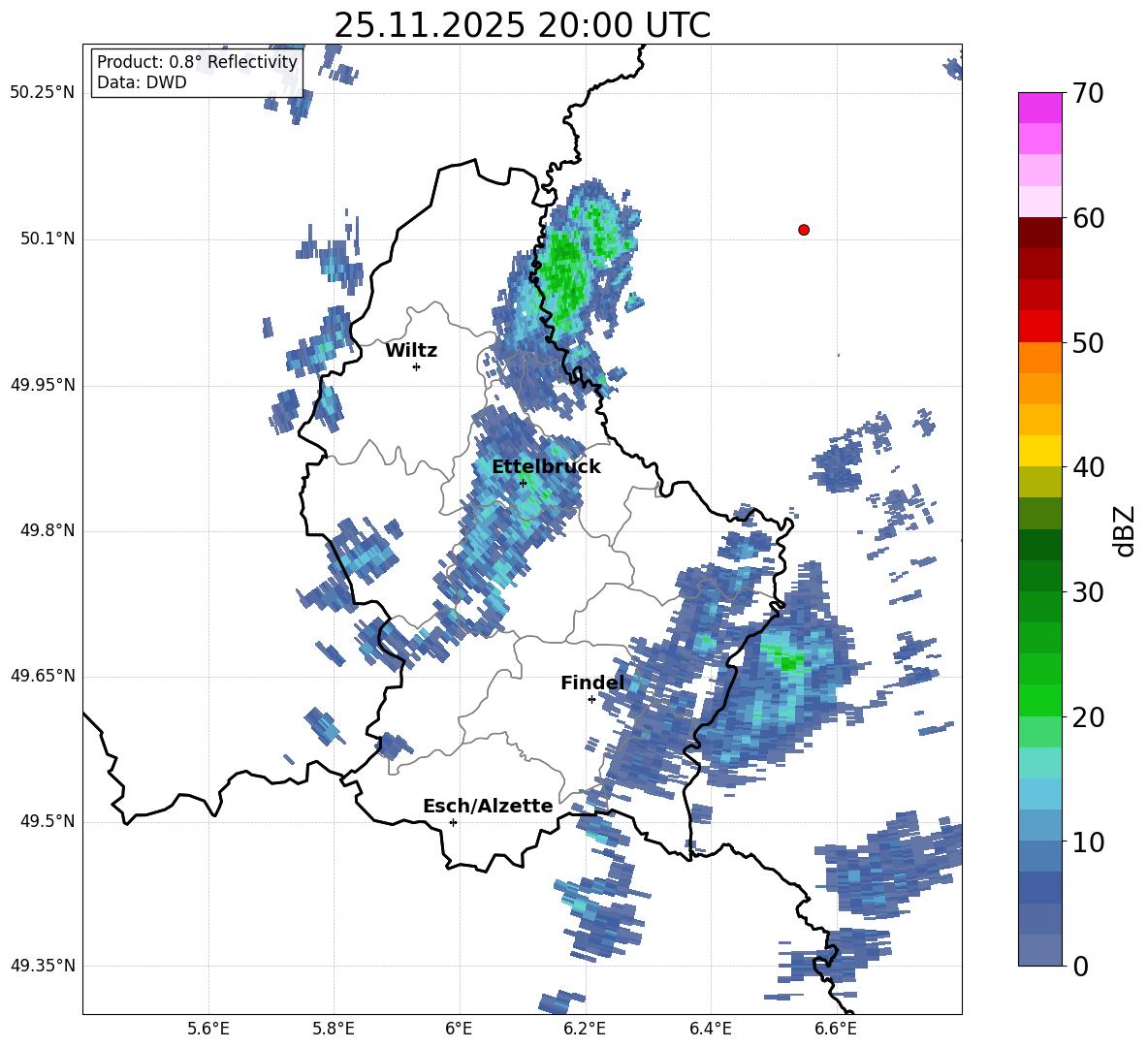Viewport: 1148px width, 1048px height.
Task: Click the 49.35°N latitude label
Action: (x=43, y=966)
